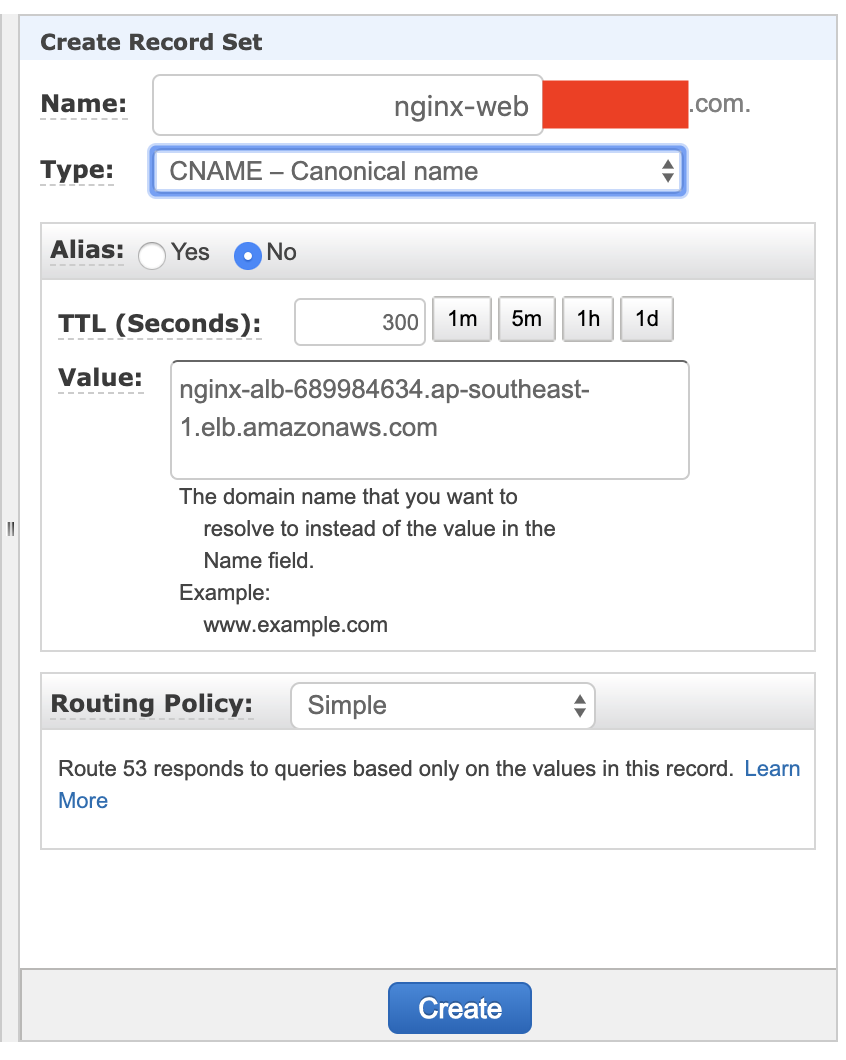
Task: Set TTL to 1h preset
Action: [588, 319]
